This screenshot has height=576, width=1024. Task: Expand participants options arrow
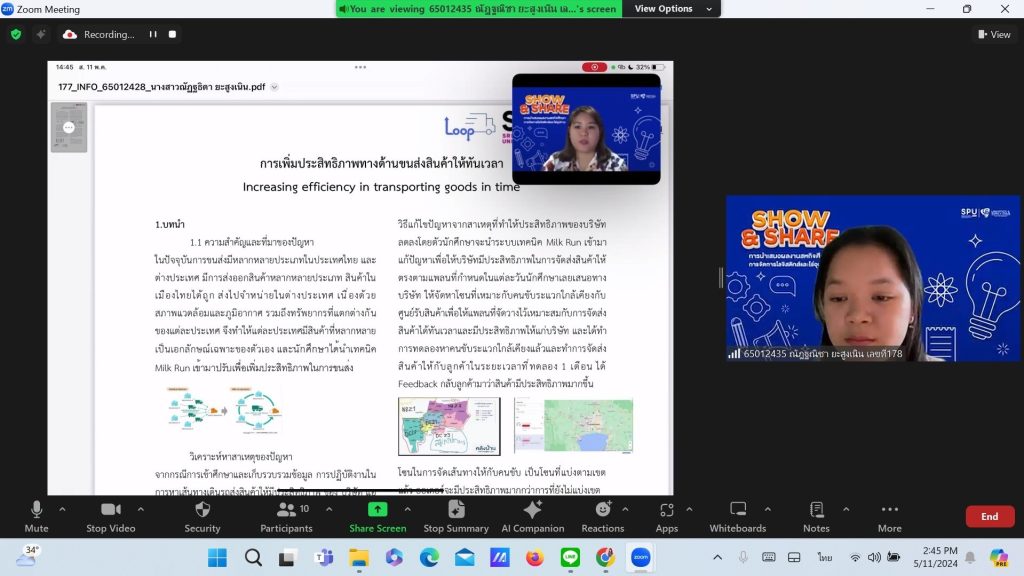pyautogui.click(x=329, y=509)
